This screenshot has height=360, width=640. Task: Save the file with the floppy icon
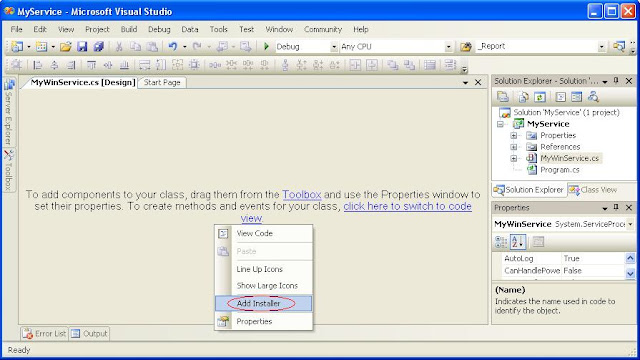tap(82, 47)
